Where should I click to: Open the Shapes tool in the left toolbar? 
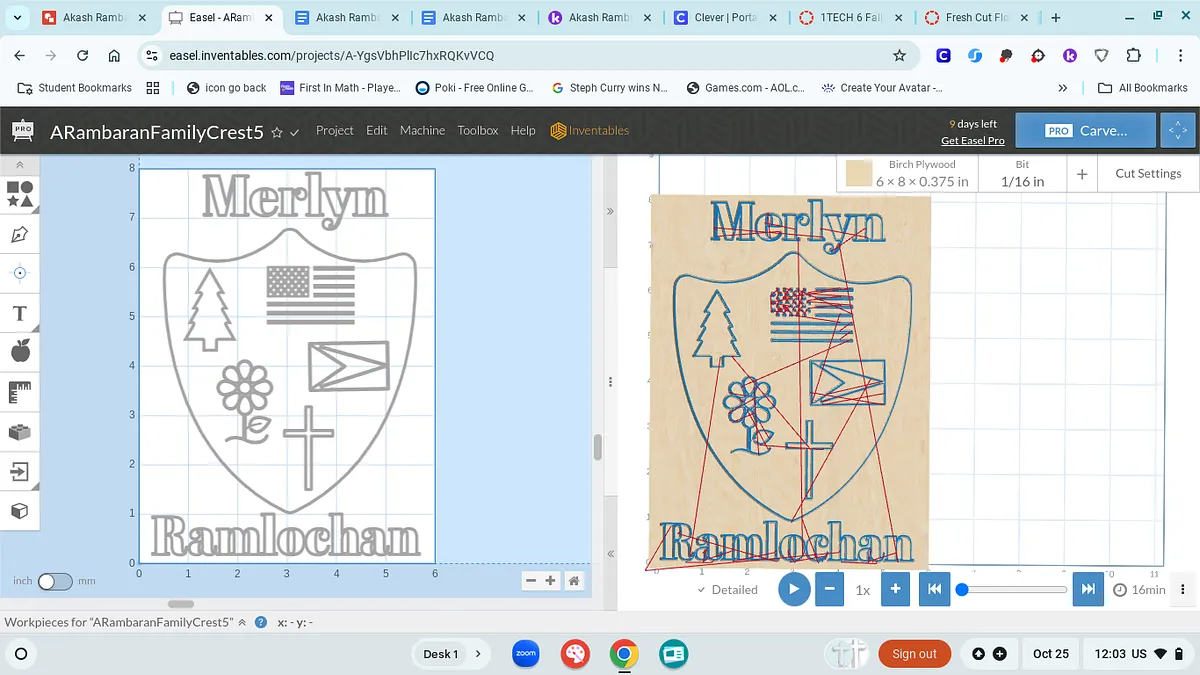(x=19, y=193)
